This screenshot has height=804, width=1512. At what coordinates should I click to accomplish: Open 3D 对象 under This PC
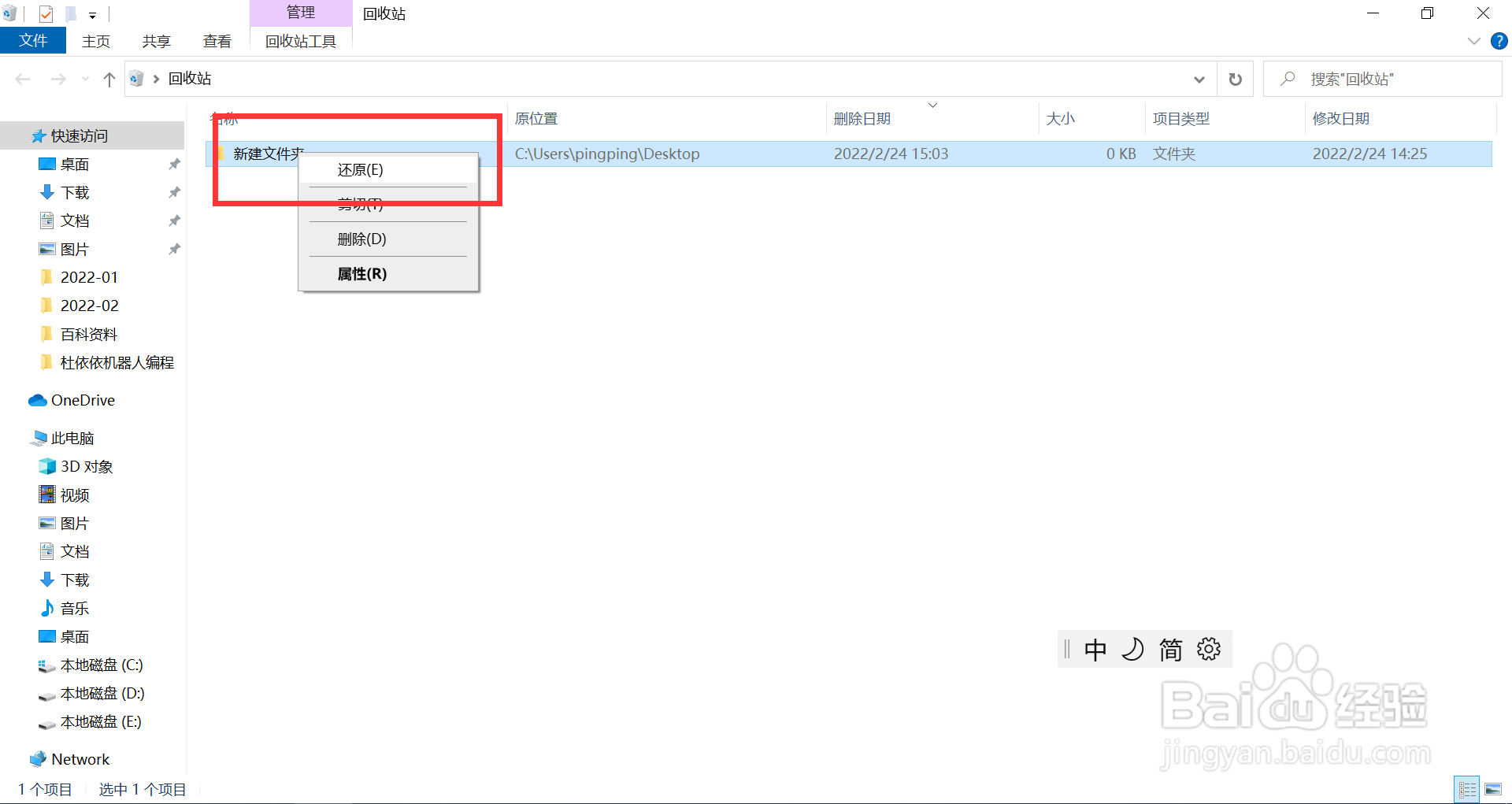click(87, 467)
